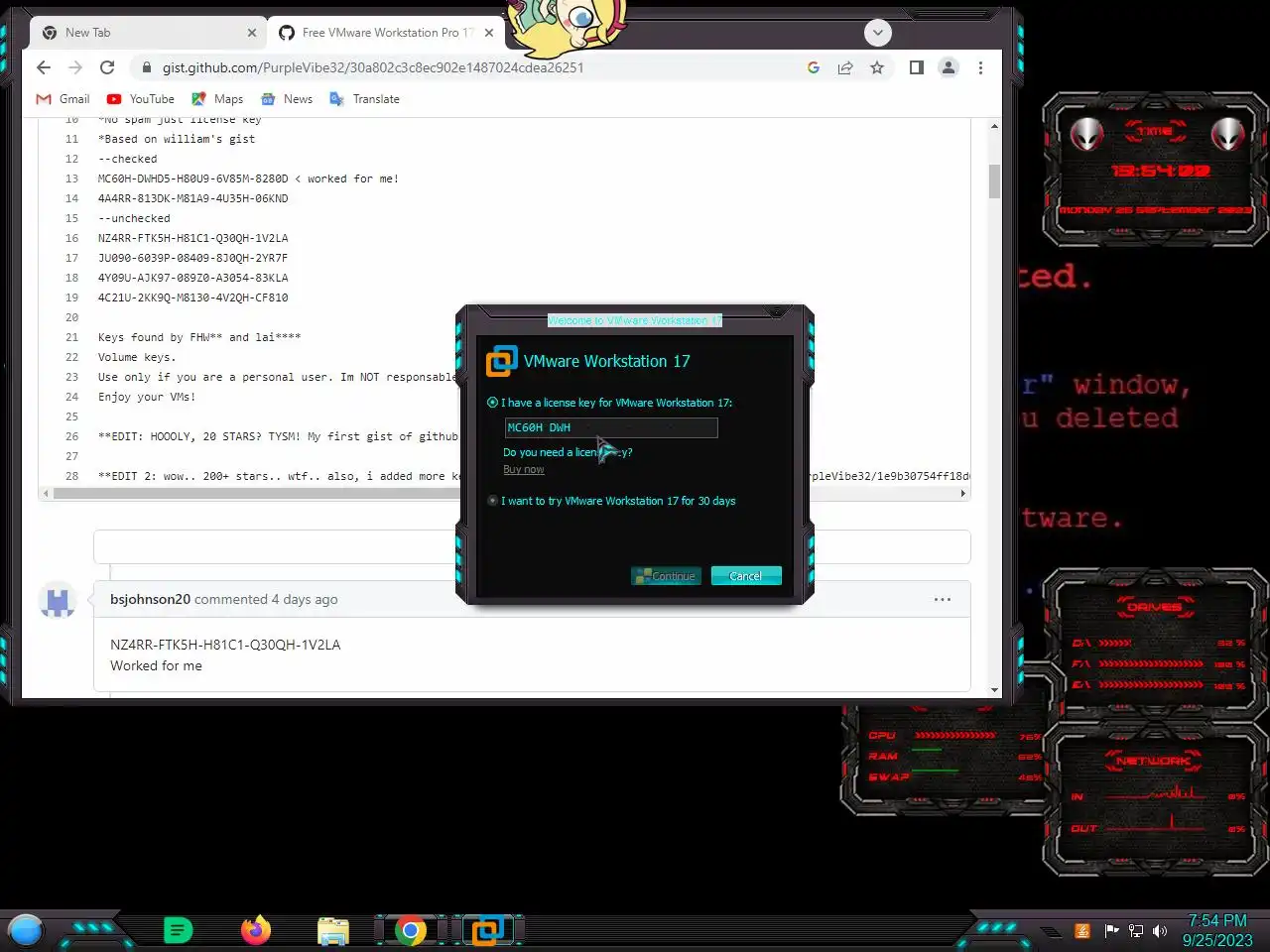Click the key '4Y09U-AJK97-089Z0-A3054-83KLA'
The width and height of the screenshot is (1270, 952).
click(192, 278)
